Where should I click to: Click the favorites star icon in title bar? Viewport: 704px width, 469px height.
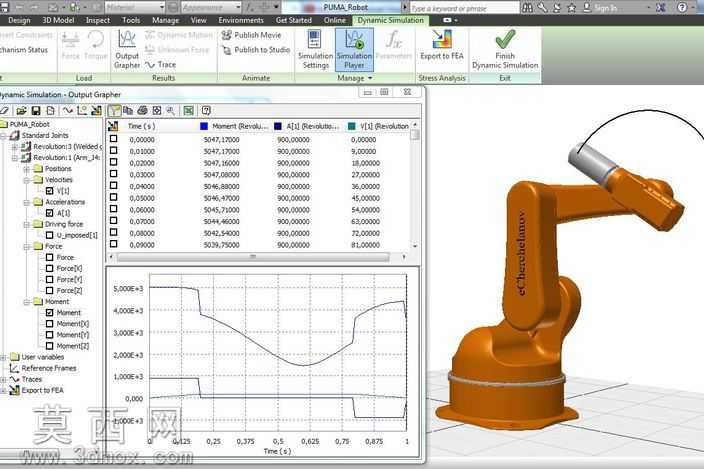pos(572,8)
